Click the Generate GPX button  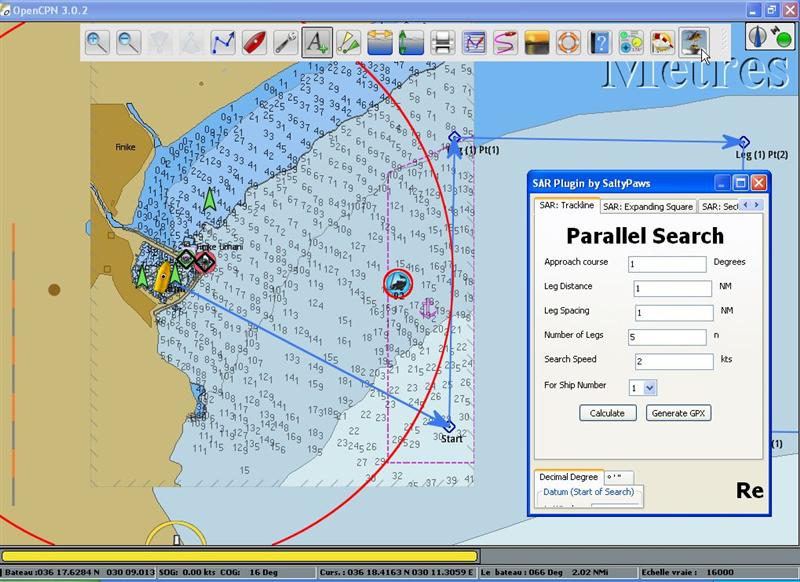click(x=679, y=413)
